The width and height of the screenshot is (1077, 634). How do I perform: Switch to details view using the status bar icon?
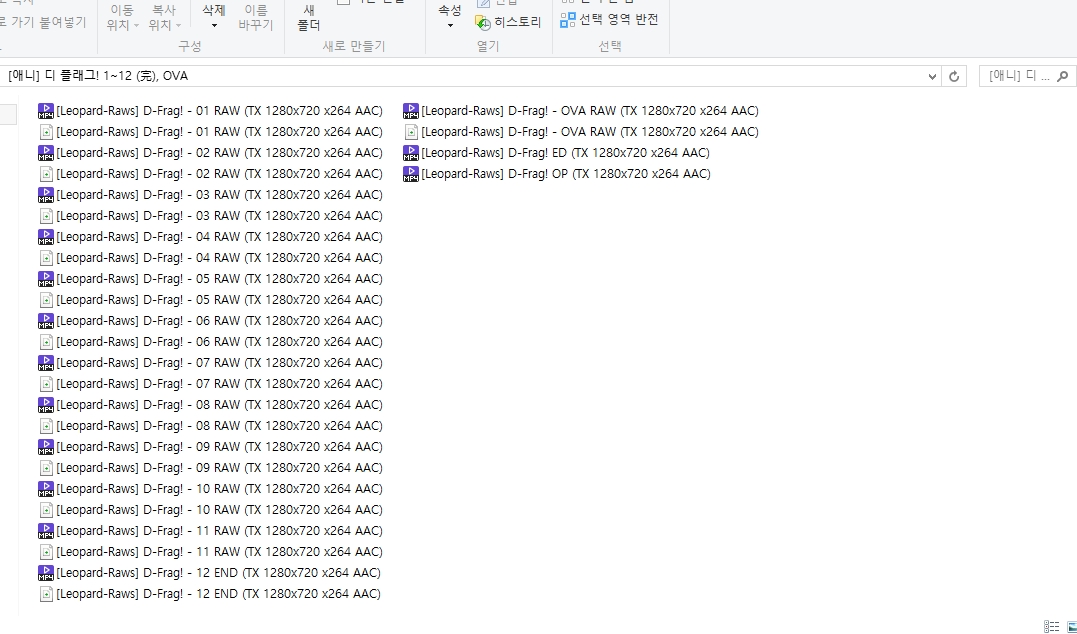1052,626
